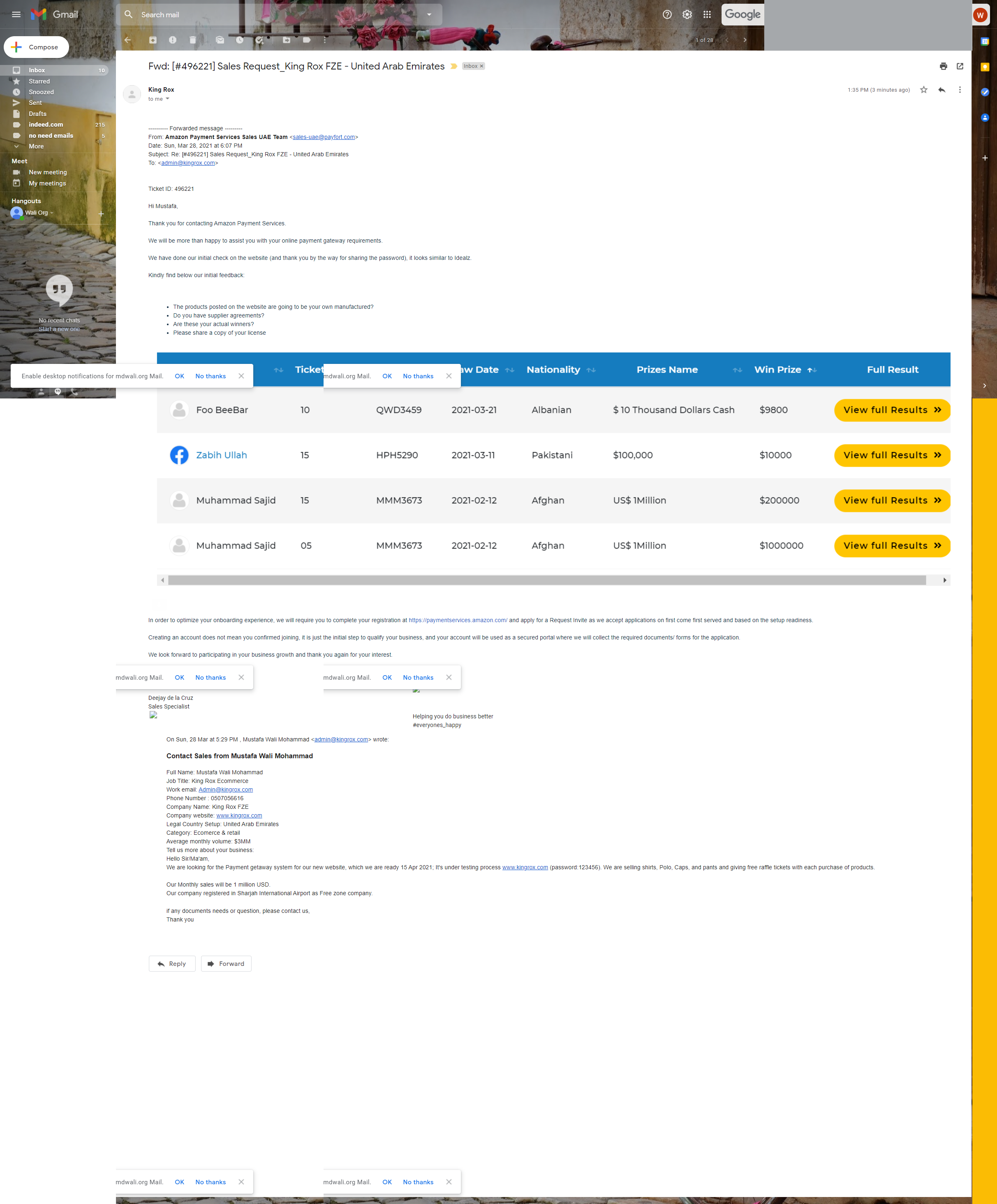Start a new Hangouts conversation with plus

pyautogui.click(x=101, y=214)
